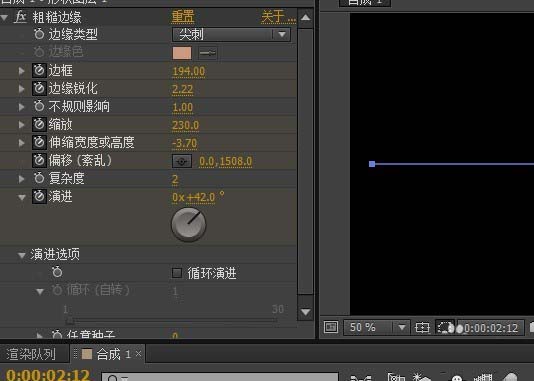Click the grid and guide options icon

(x=422, y=328)
